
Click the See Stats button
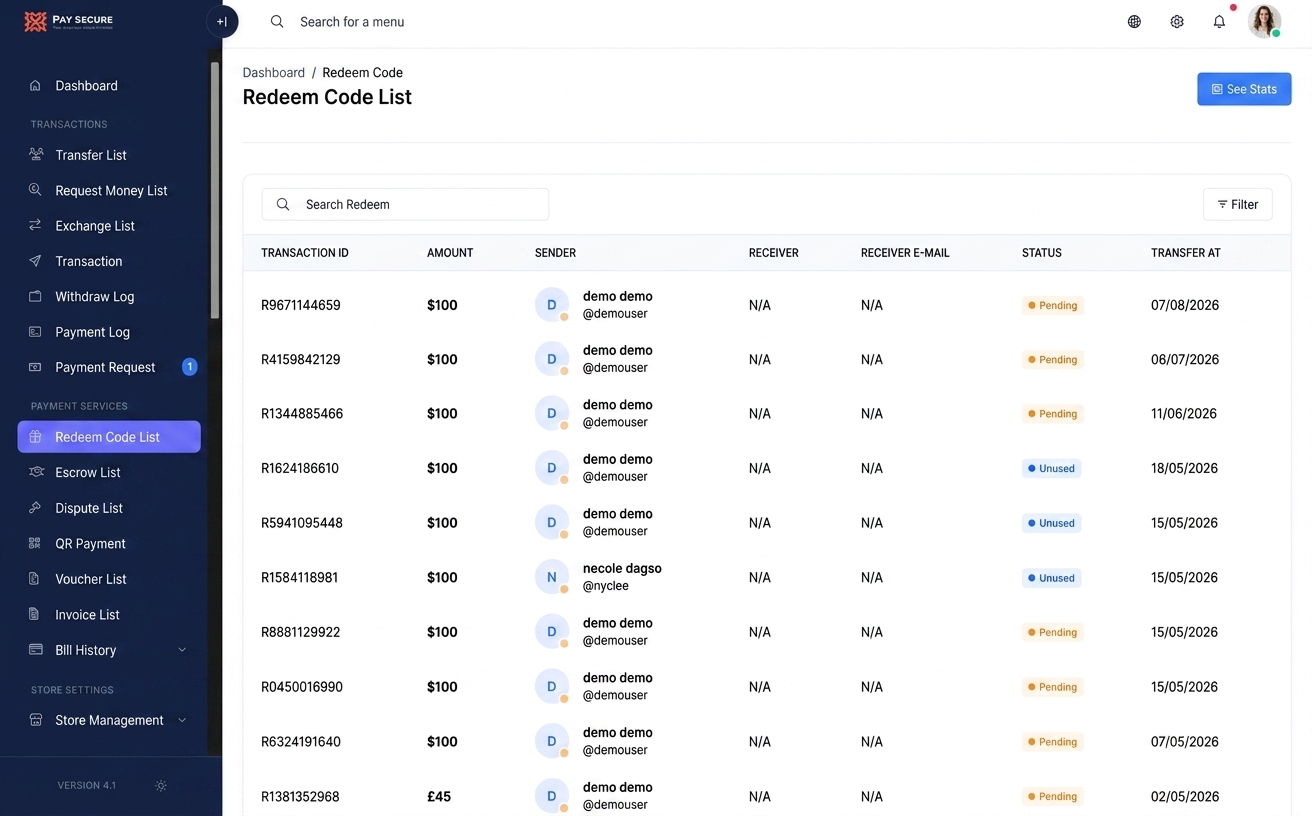pyautogui.click(x=1244, y=89)
